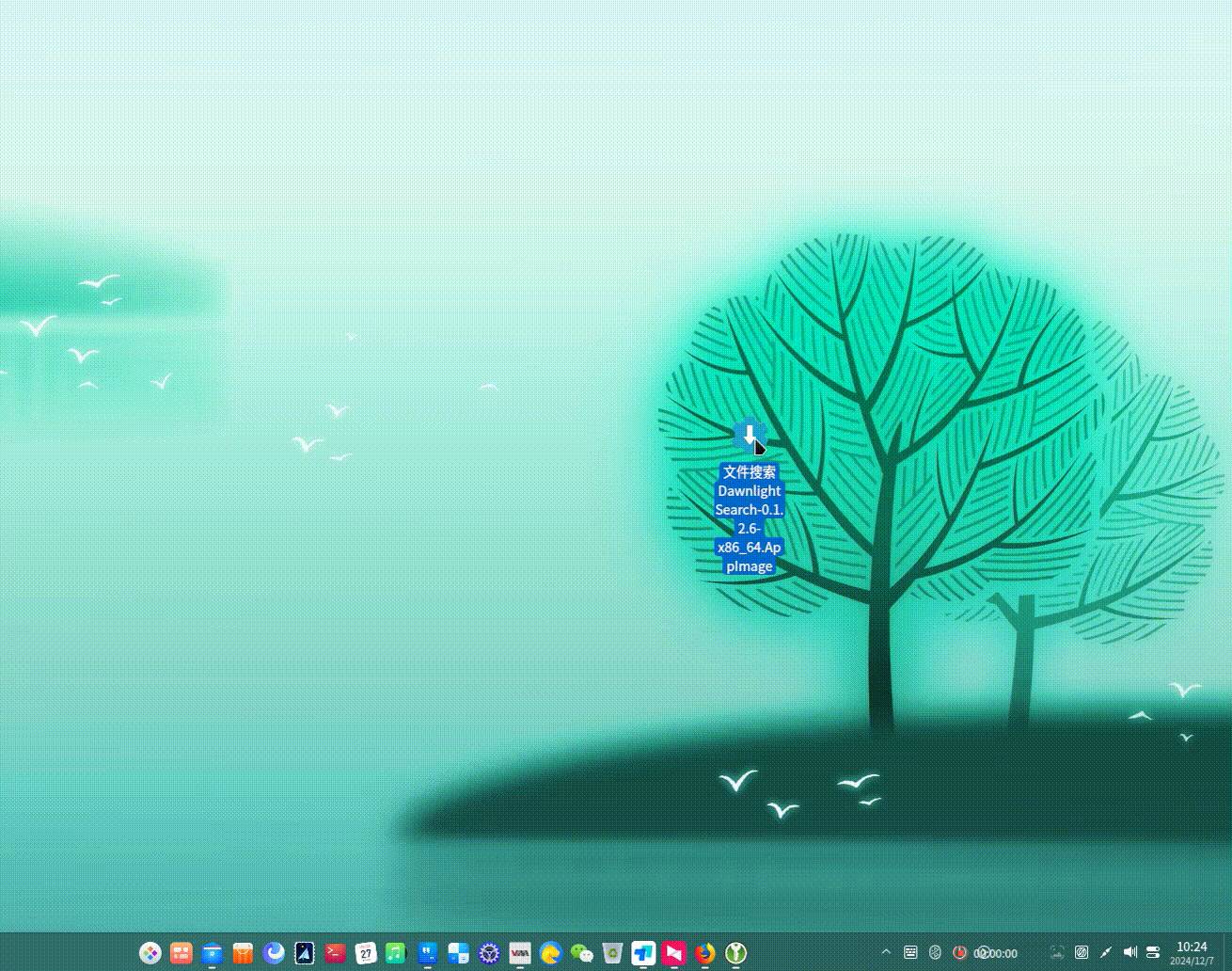This screenshot has height=971, width=1232.
Task: Select the Dawnlight Search AppImage desktop file
Action: click(x=750, y=497)
